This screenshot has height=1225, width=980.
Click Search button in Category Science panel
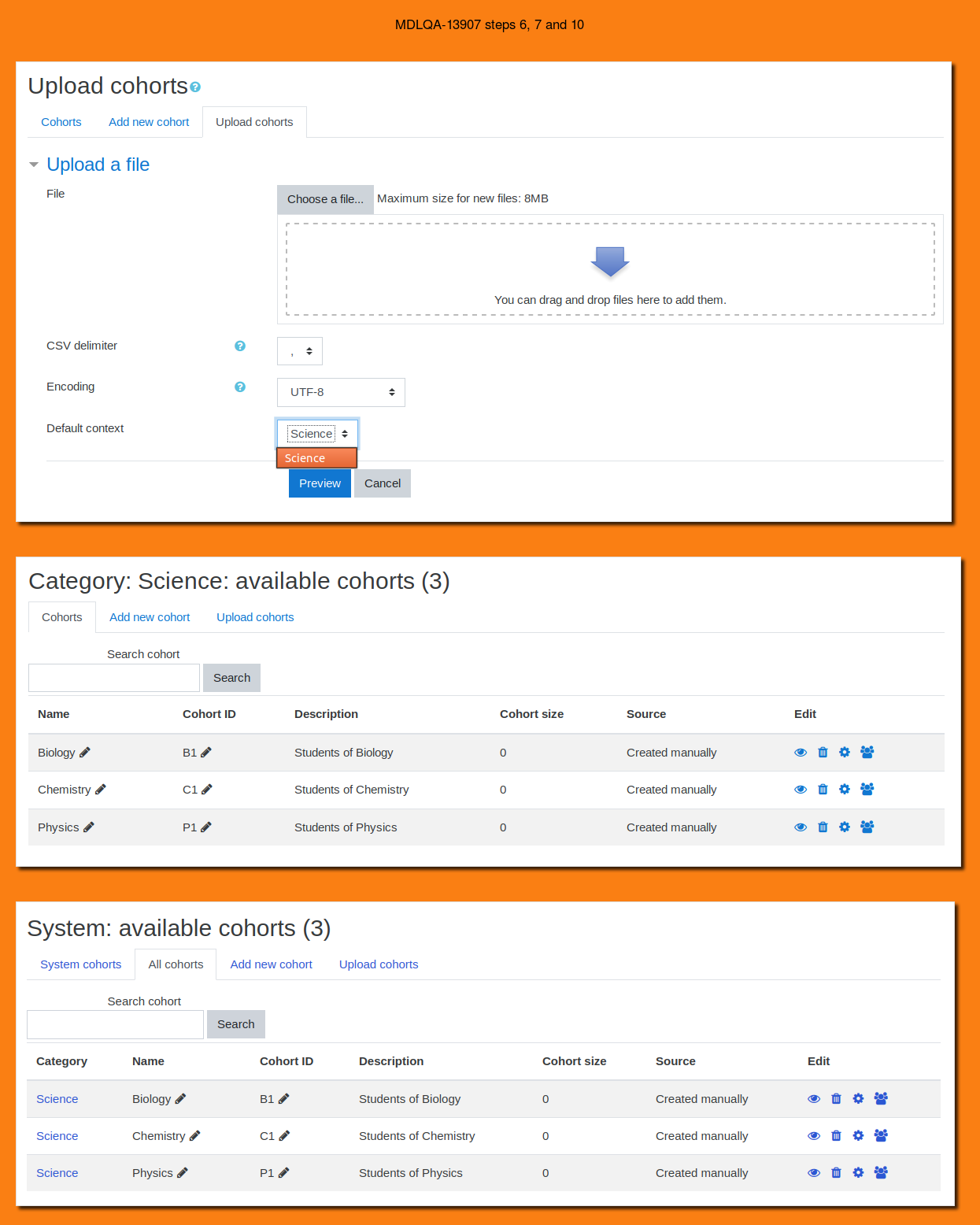pyautogui.click(x=231, y=678)
